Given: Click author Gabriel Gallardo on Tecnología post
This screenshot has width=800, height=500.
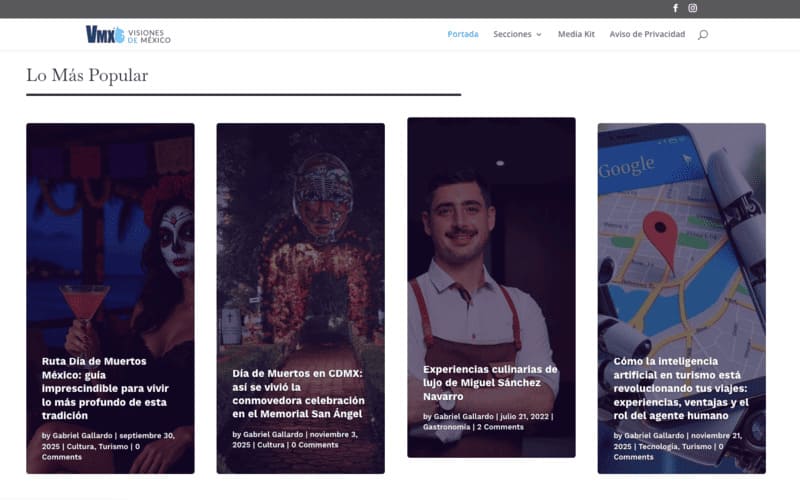Looking at the screenshot, I should [654, 436].
